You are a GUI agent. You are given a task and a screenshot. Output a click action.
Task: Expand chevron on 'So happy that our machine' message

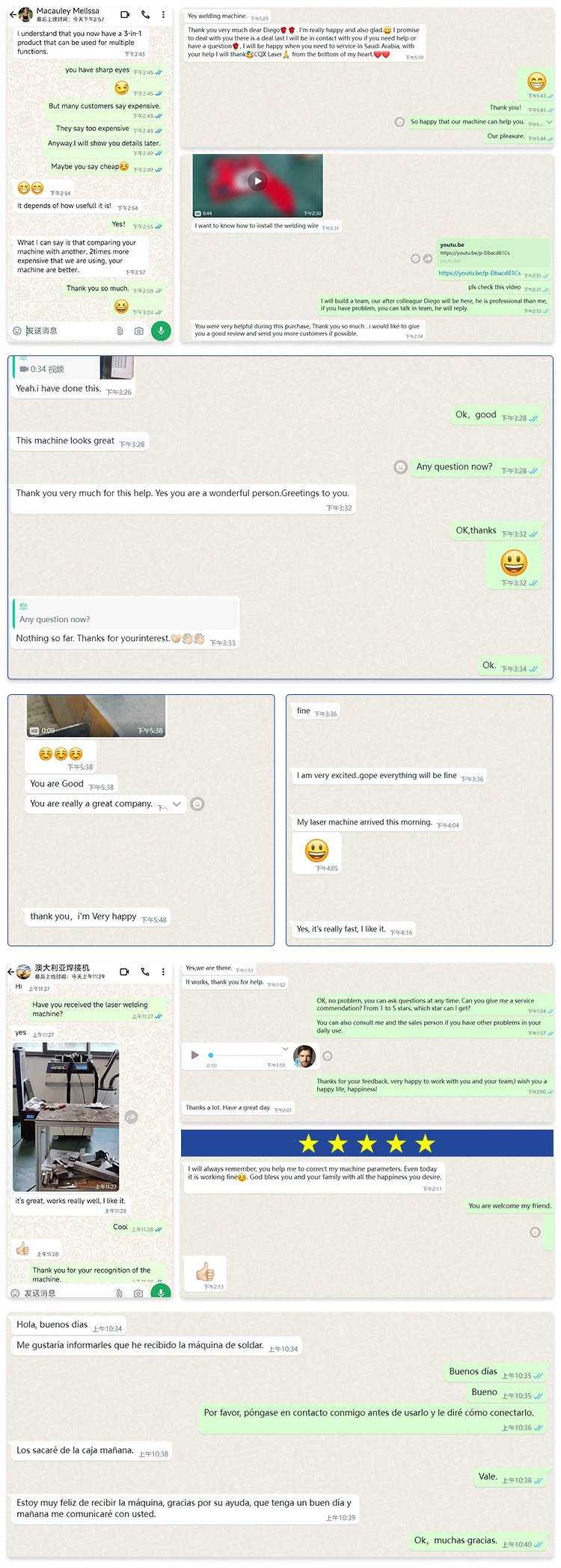(550, 121)
